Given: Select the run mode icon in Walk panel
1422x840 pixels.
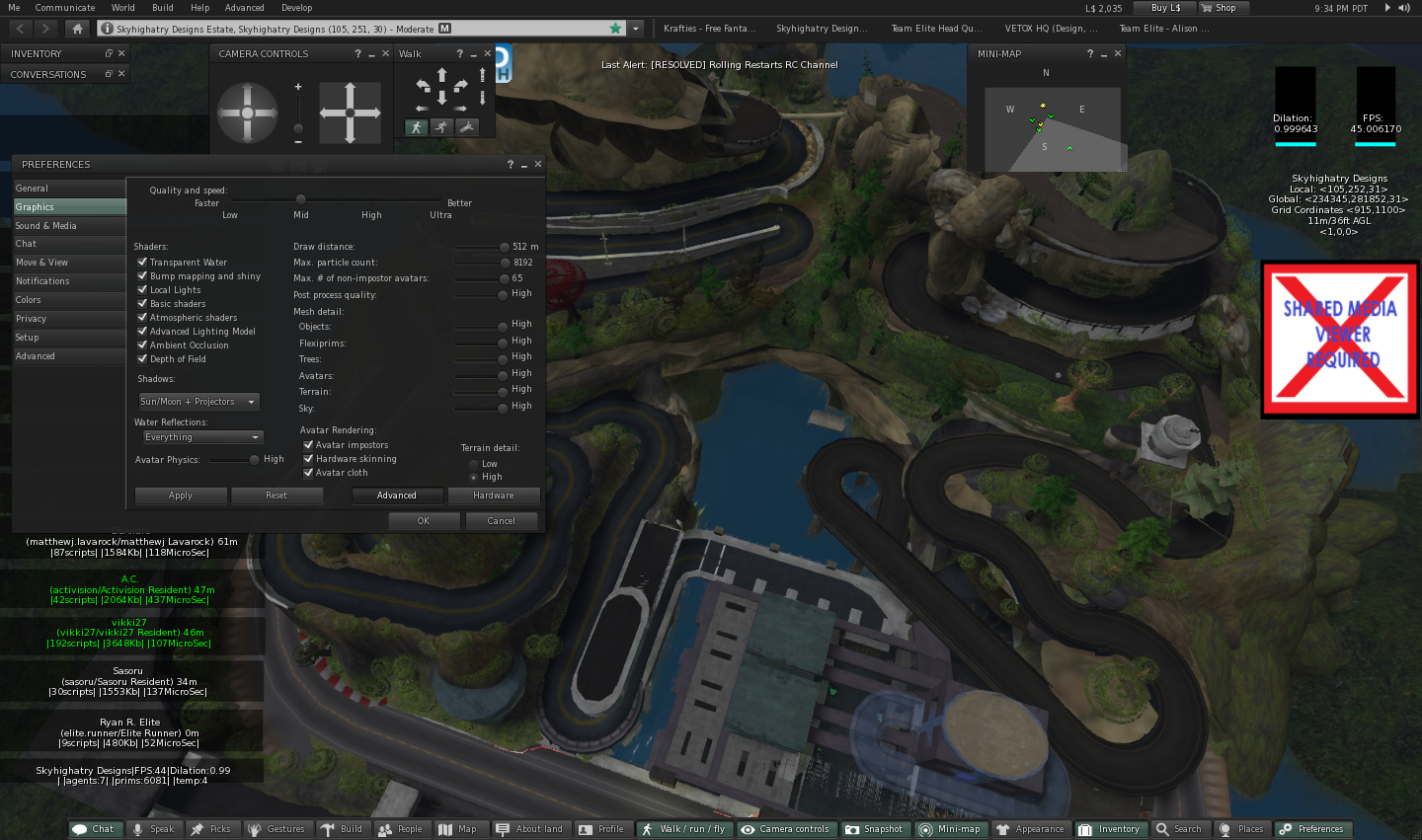Looking at the screenshot, I should [x=441, y=127].
